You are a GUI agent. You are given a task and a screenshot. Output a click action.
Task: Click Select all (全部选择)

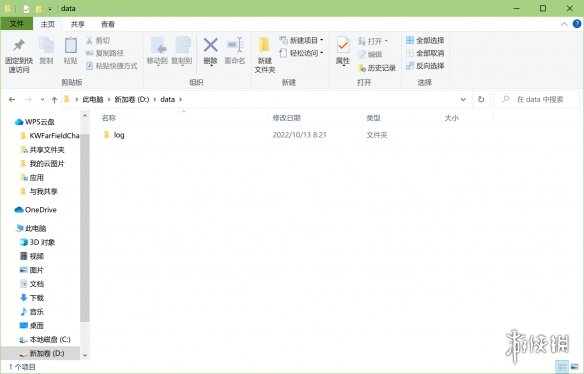[x=425, y=40]
